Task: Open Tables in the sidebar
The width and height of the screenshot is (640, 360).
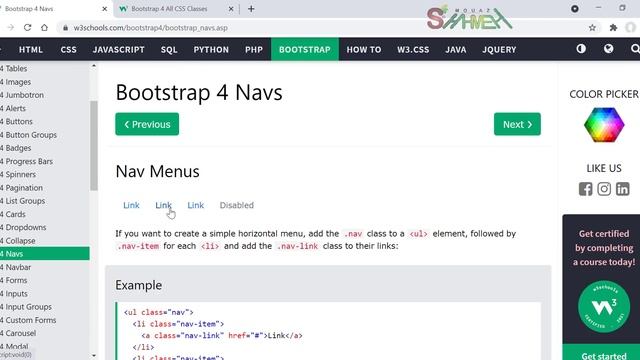Action: point(45,69)
